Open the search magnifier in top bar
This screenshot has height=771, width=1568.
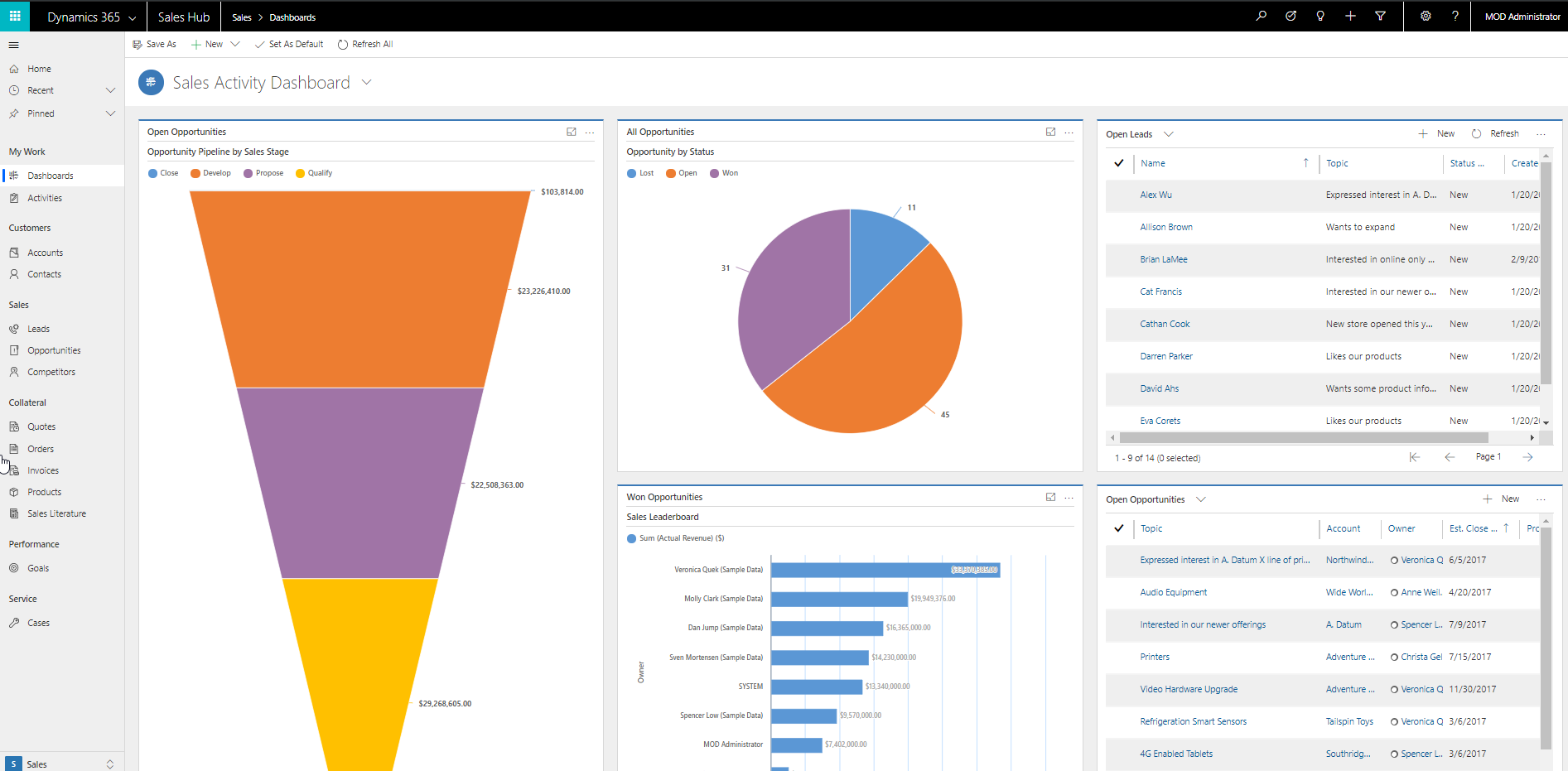click(x=1261, y=16)
